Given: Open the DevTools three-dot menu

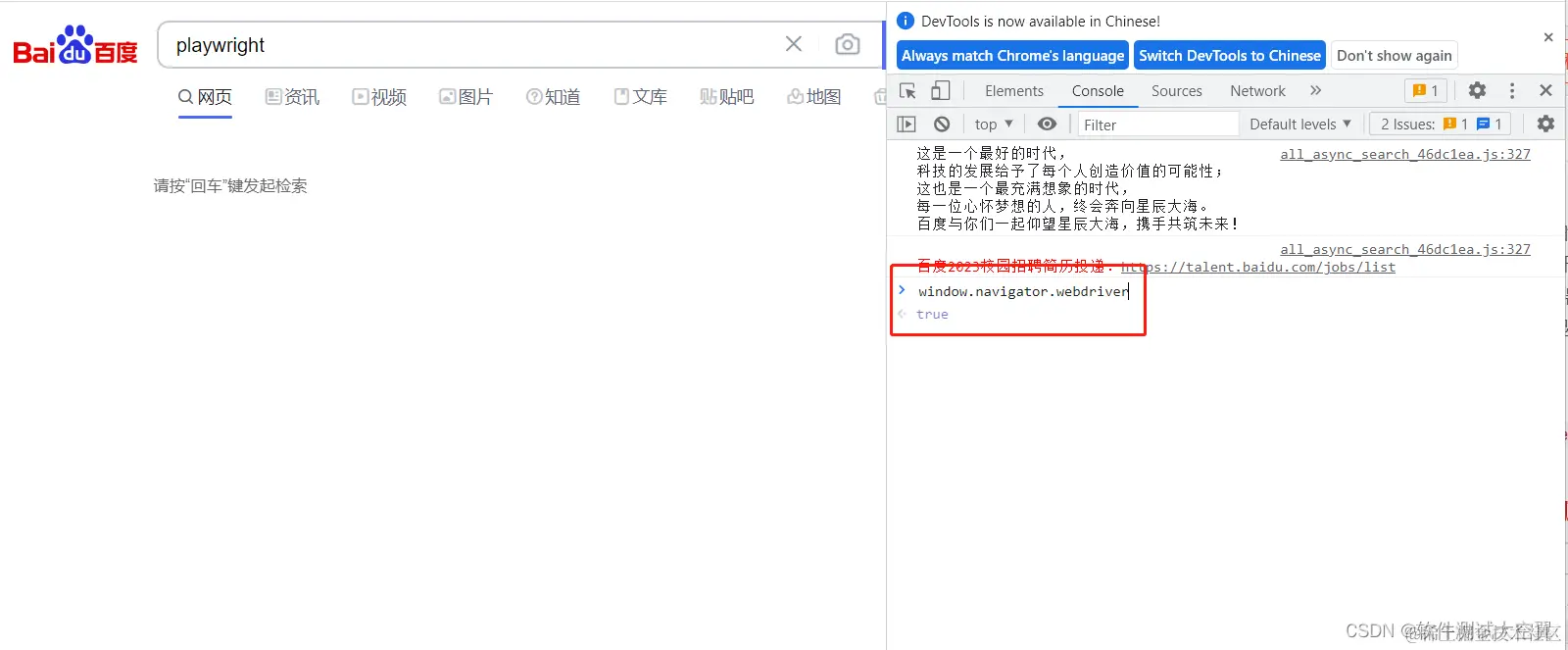Looking at the screenshot, I should point(1512,90).
